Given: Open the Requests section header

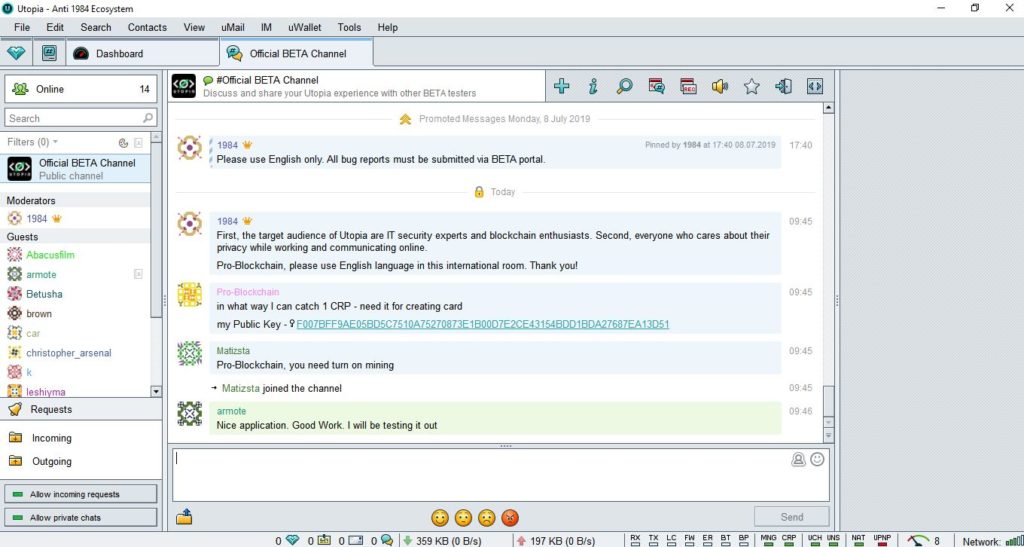Looking at the screenshot, I should tap(81, 409).
